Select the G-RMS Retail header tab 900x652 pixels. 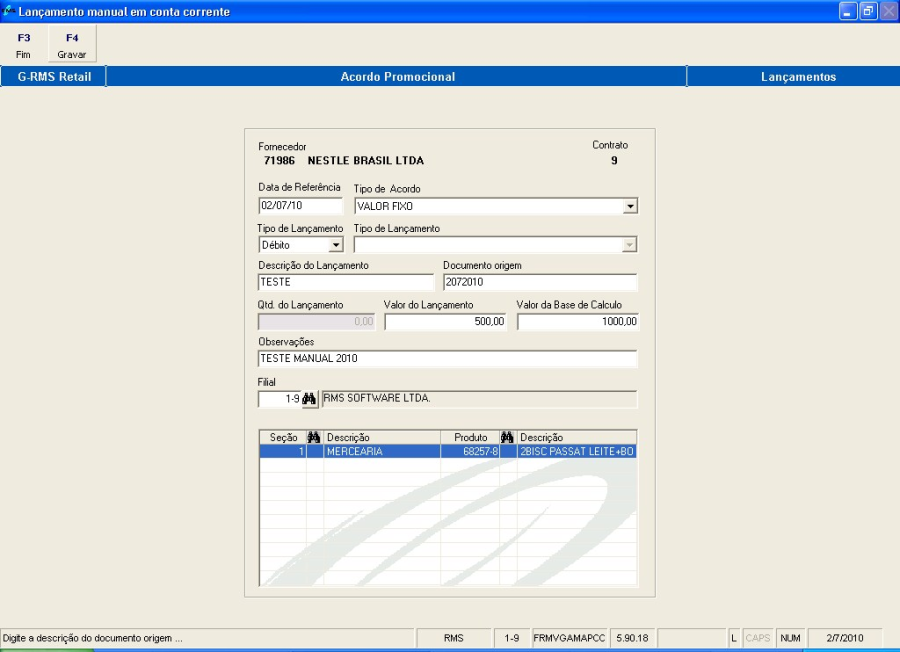54,77
